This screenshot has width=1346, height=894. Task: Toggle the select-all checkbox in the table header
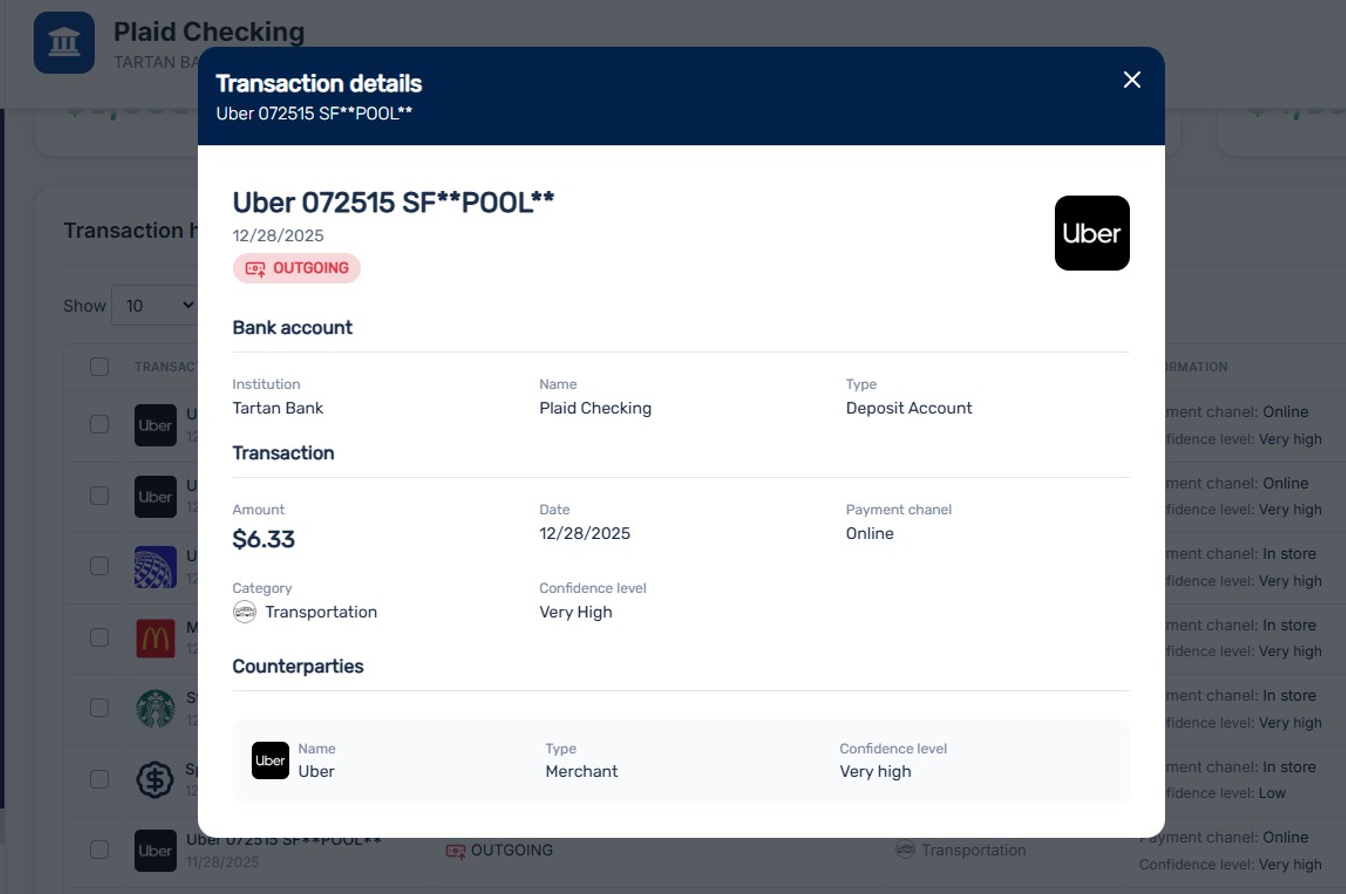(x=99, y=367)
